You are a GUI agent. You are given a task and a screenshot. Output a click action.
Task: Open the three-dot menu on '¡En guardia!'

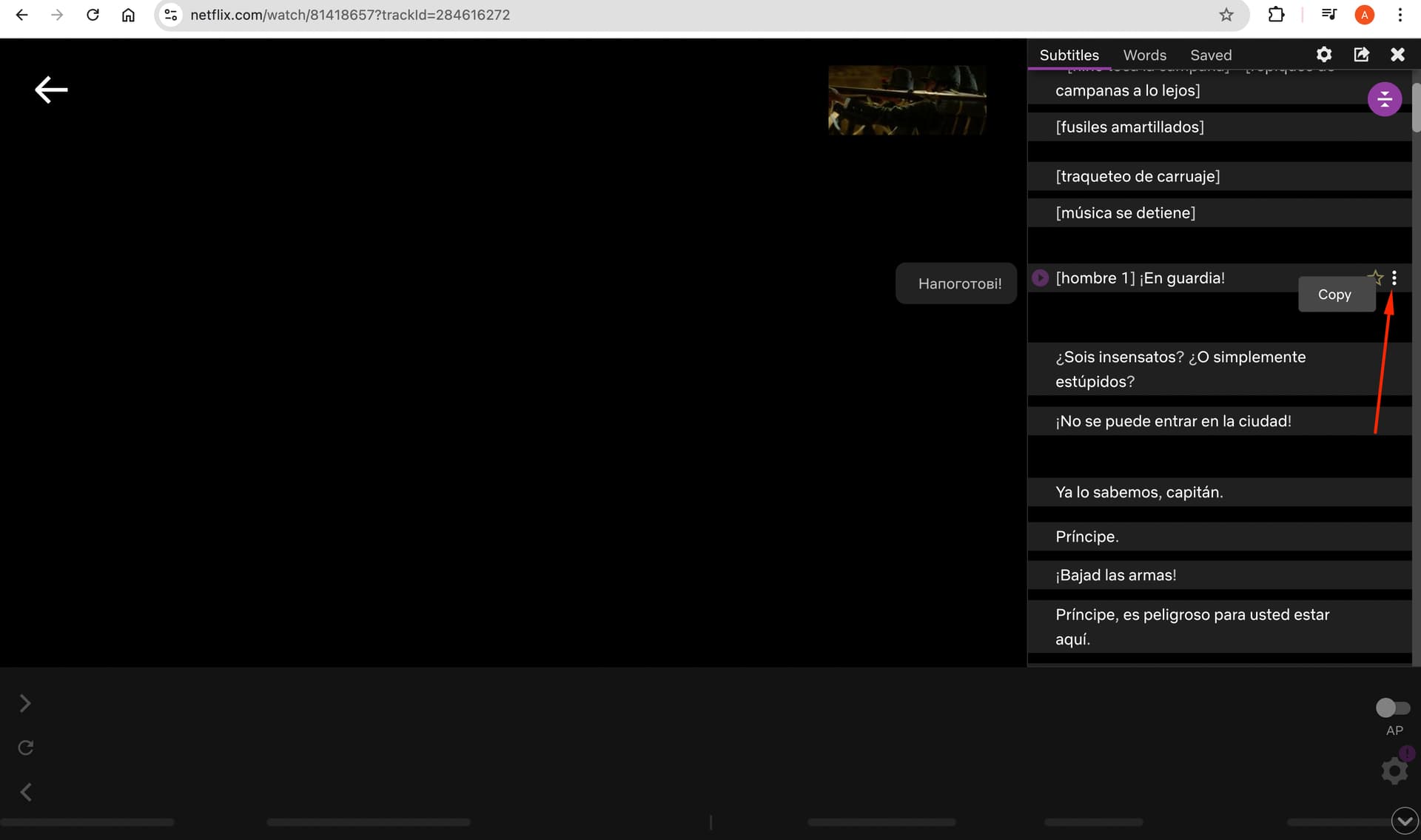pos(1394,278)
